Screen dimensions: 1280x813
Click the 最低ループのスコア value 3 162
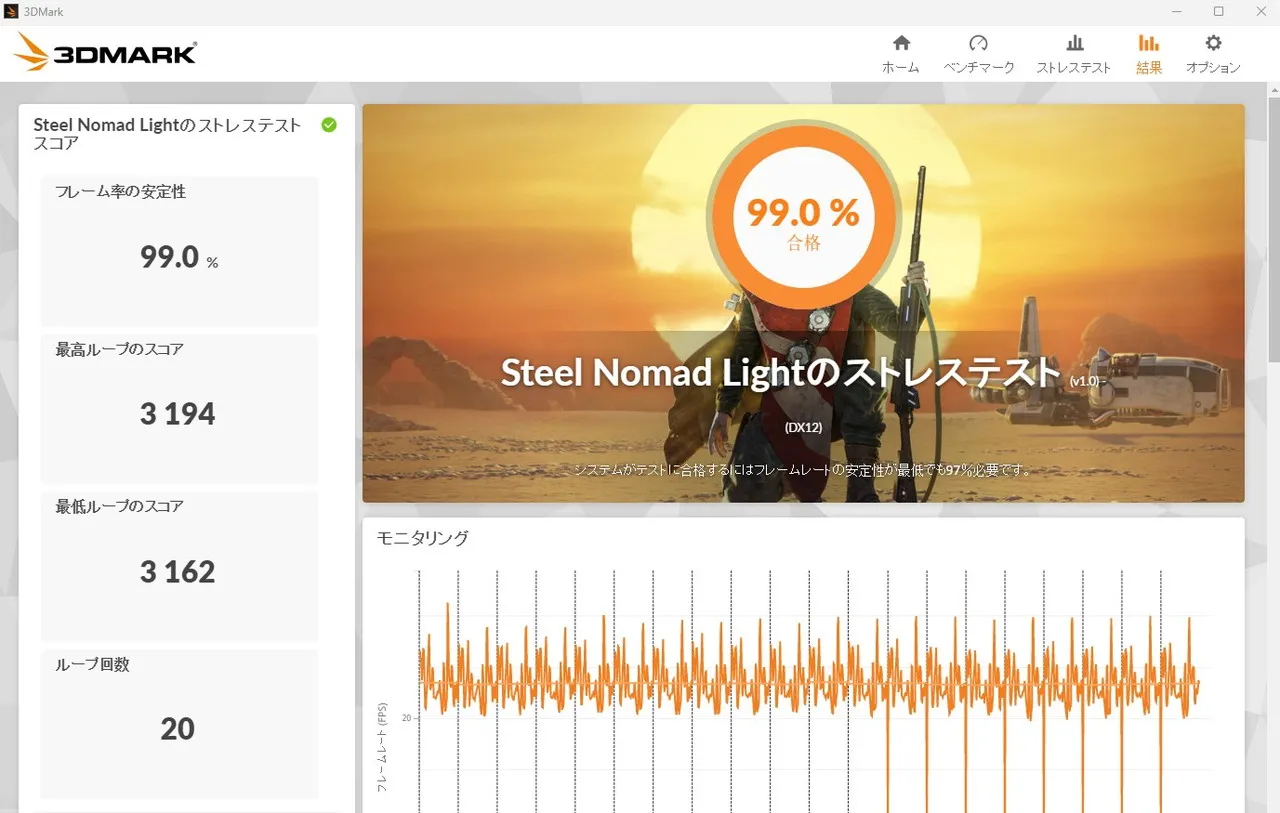pos(178,572)
